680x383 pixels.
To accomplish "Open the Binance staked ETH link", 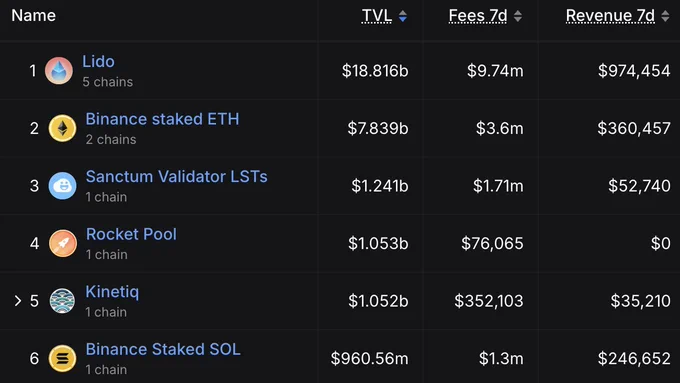I will click(162, 119).
